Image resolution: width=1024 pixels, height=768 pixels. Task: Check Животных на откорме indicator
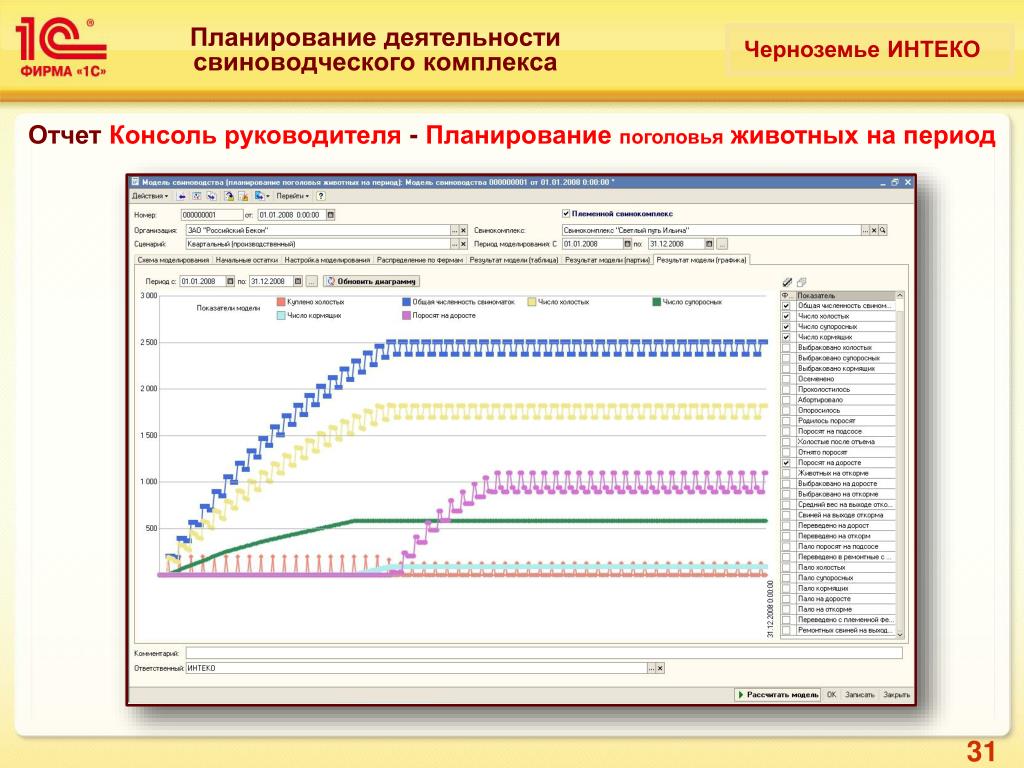[x=786, y=473]
